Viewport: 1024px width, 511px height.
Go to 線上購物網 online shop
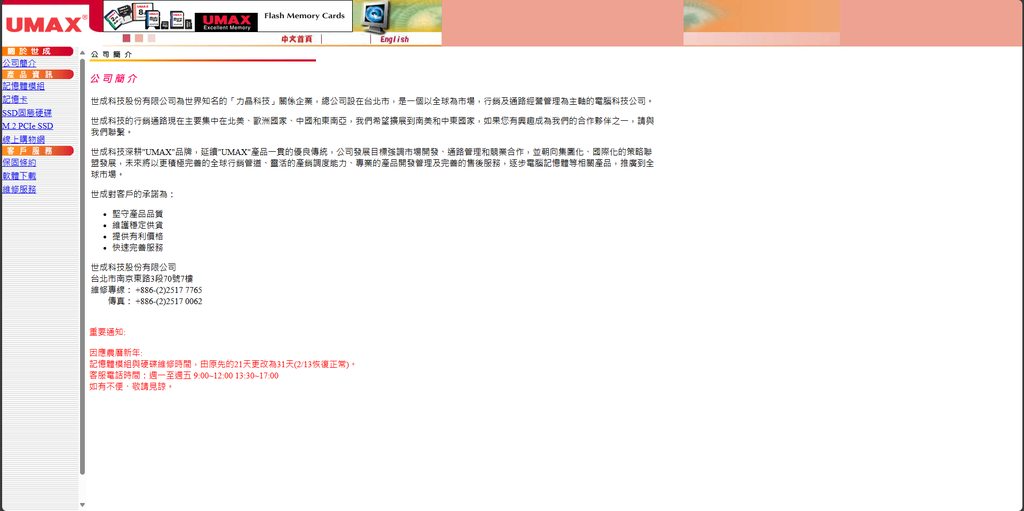[23, 139]
